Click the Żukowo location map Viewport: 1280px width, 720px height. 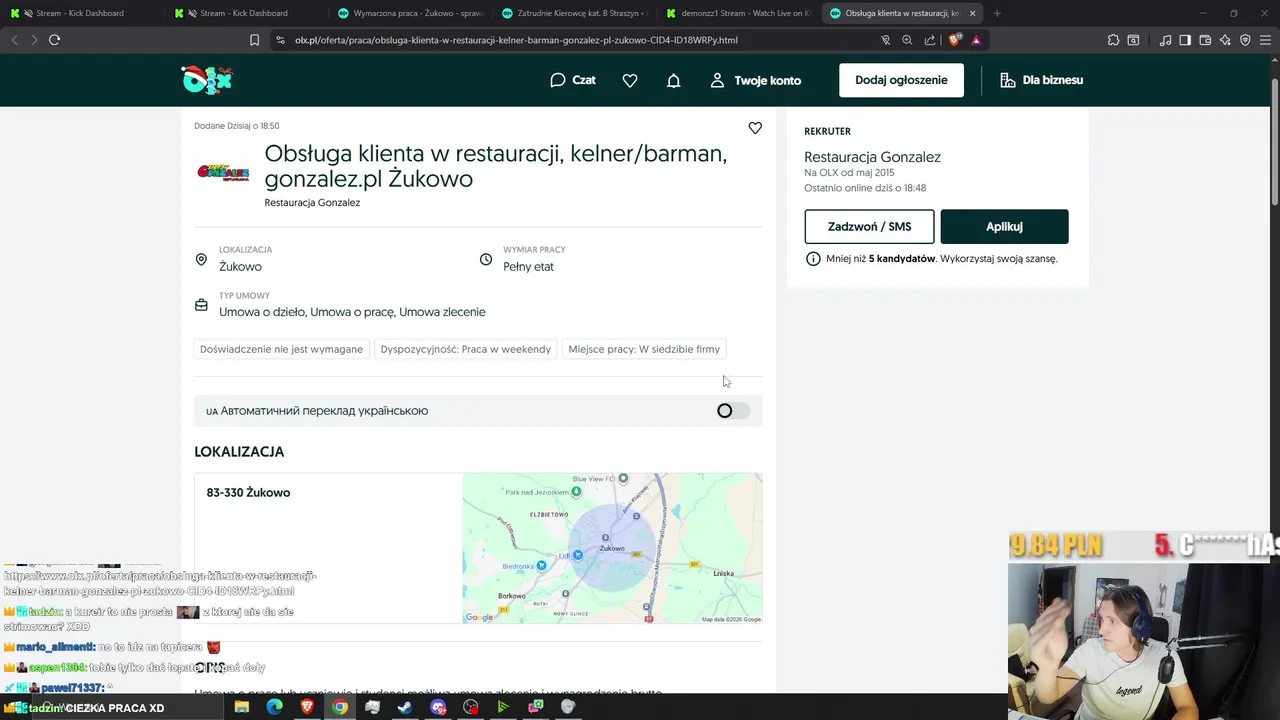612,548
